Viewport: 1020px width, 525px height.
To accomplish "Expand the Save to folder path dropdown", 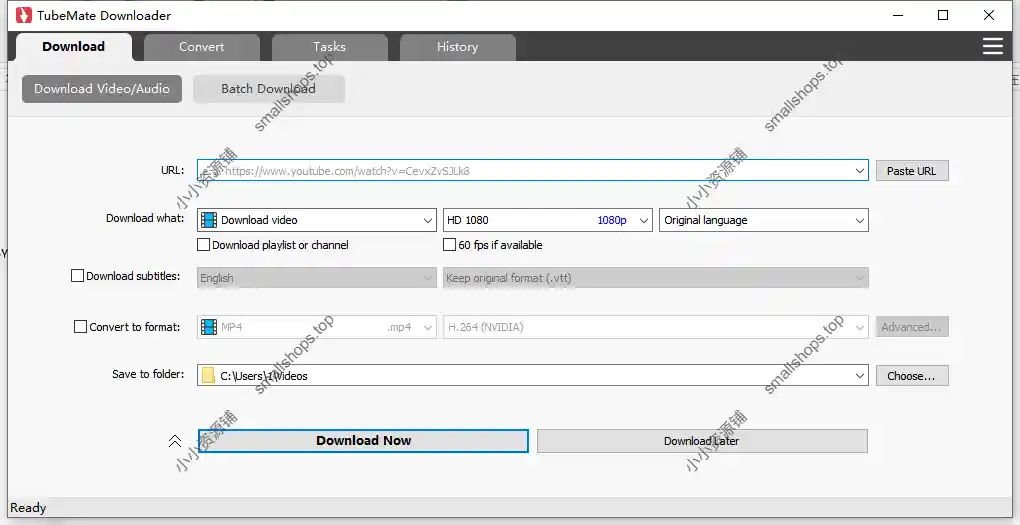I will pos(859,375).
